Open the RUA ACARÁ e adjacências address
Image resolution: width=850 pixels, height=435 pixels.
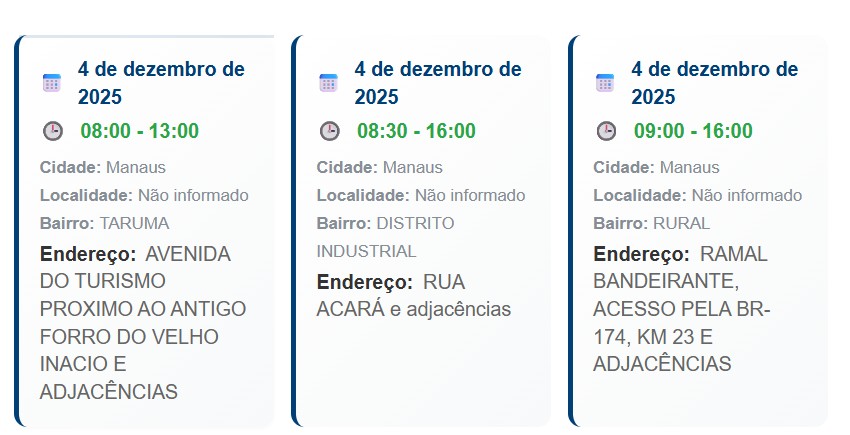point(413,295)
